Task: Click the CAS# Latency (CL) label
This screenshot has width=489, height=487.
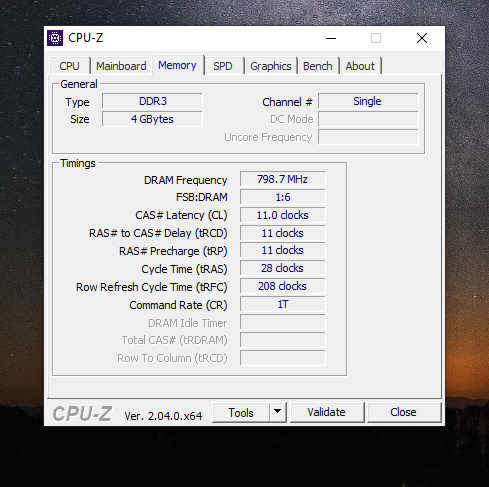Action: pos(181,215)
